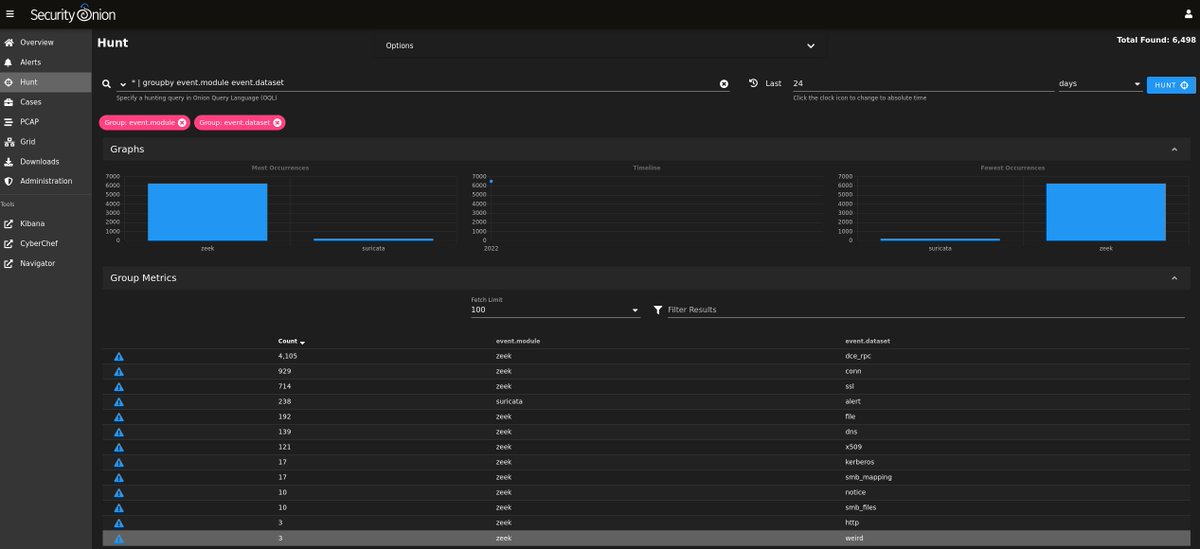Image resolution: width=1200 pixels, height=549 pixels.
Task: Click the clock icon for absolute time
Action: 754,83
